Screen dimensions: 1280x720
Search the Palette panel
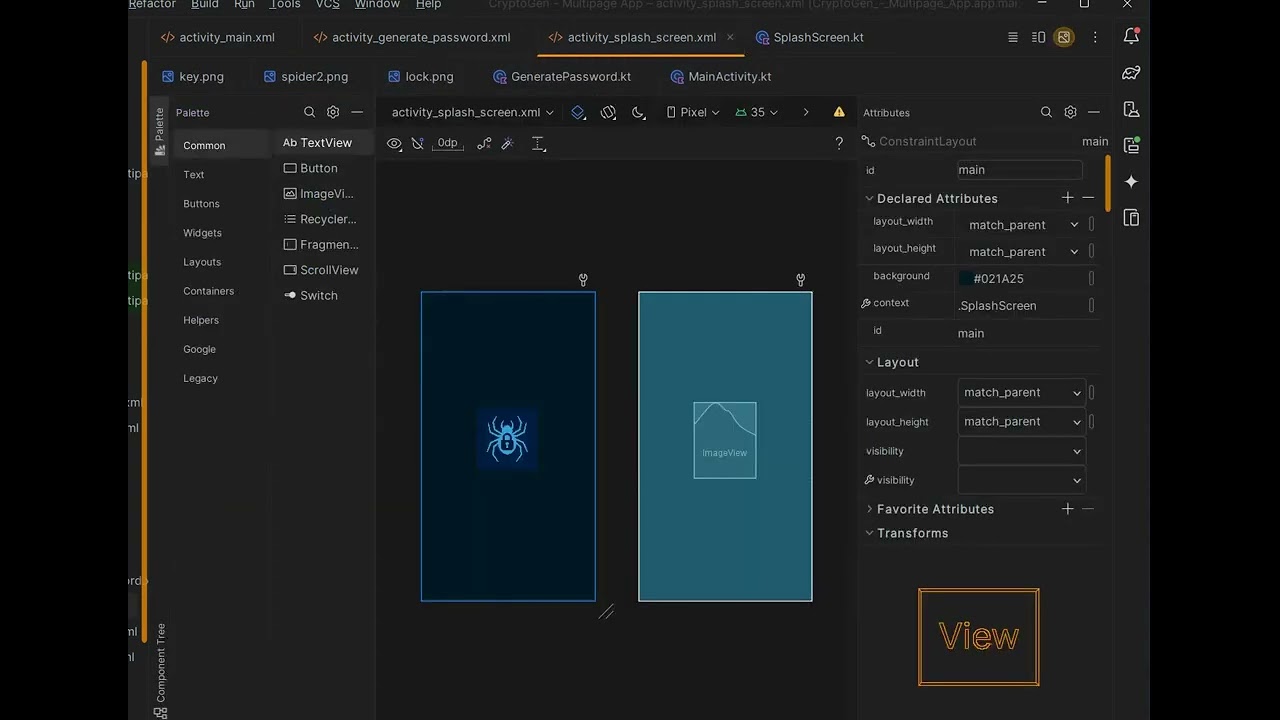310,112
